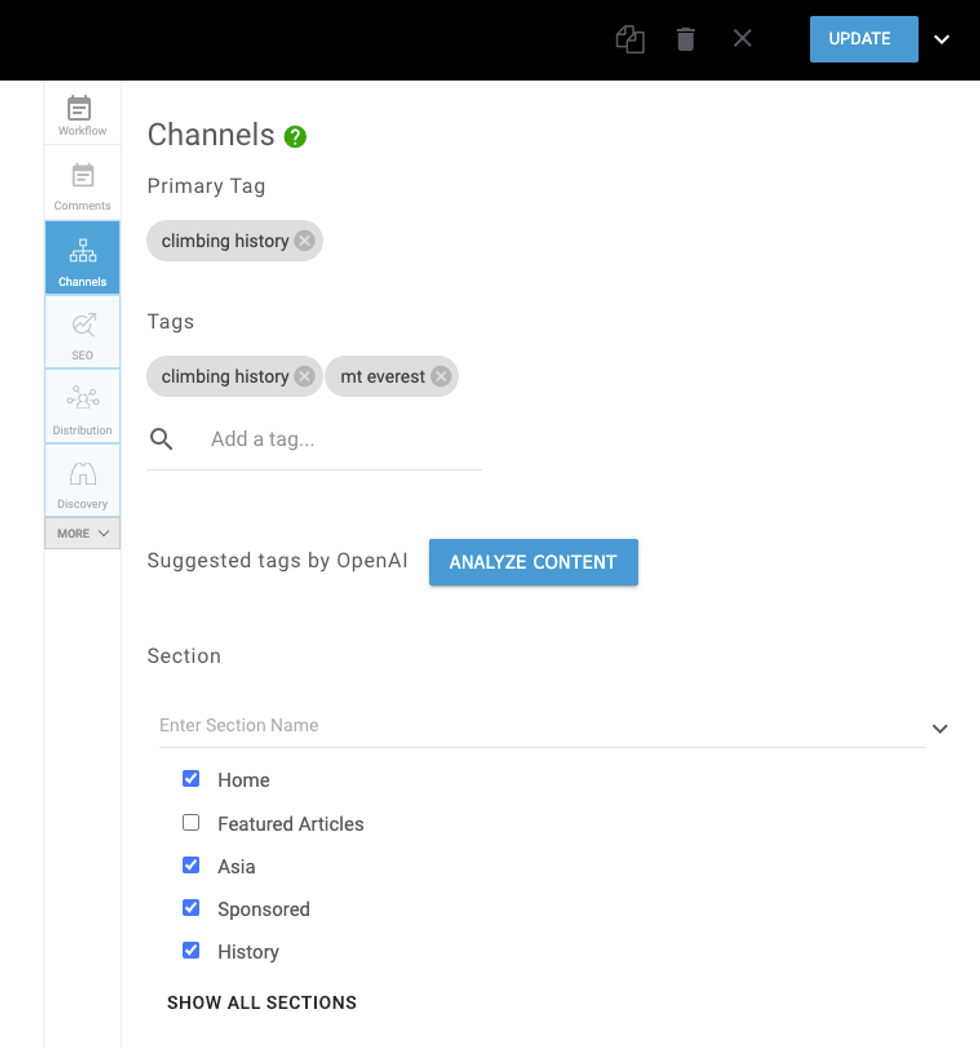Remove the mt everest tag
Viewport: 980px width, 1048px height.
[441, 377]
